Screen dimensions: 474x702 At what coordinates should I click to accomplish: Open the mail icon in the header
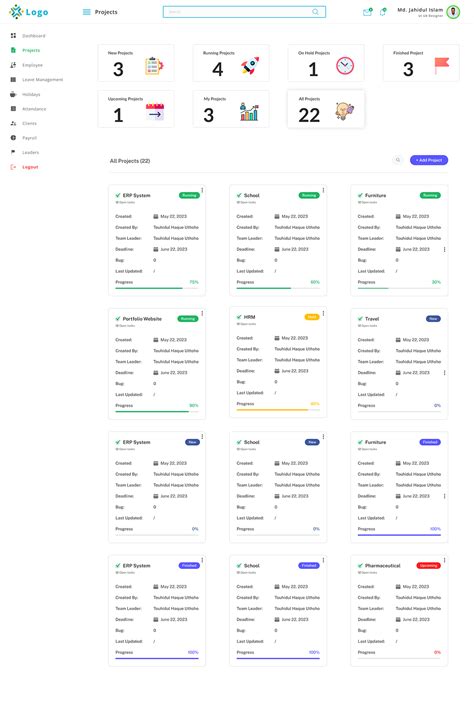367,12
